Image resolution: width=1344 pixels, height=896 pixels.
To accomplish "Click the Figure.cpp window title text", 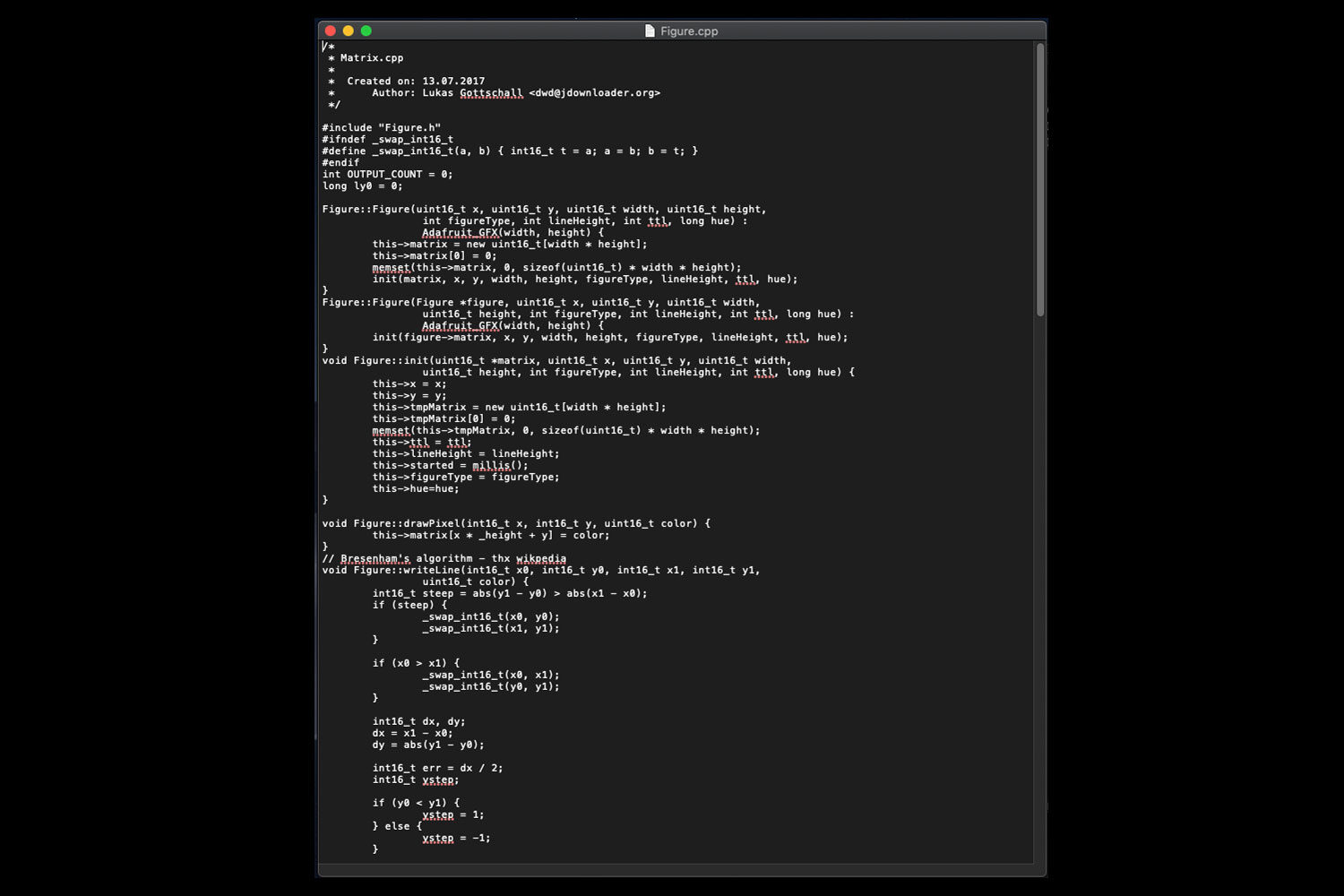I will tap(689, 30).
